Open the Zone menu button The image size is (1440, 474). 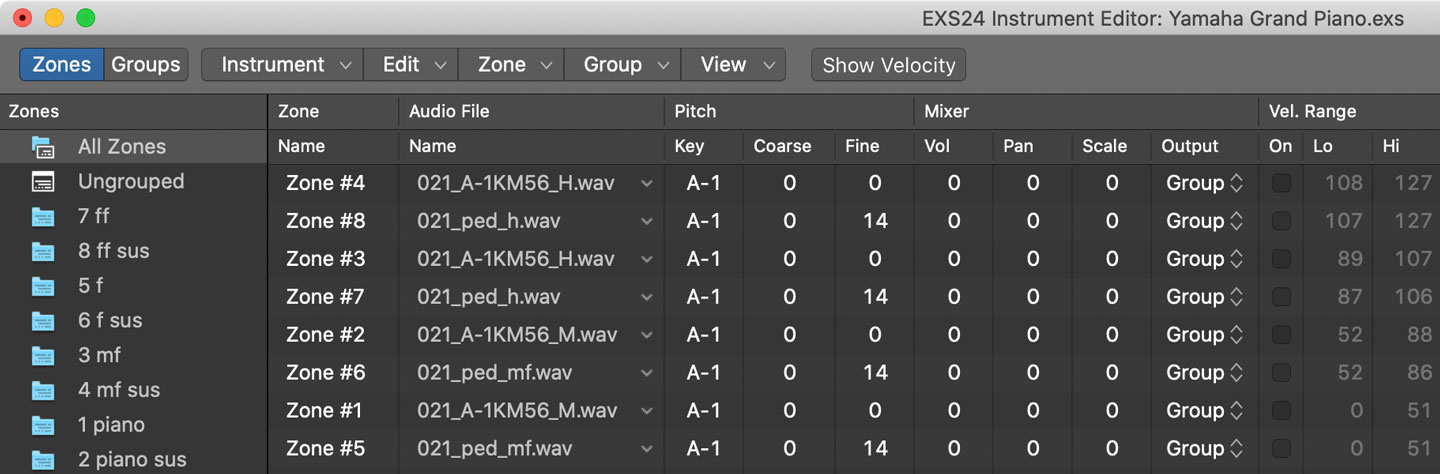click(511, 65)
